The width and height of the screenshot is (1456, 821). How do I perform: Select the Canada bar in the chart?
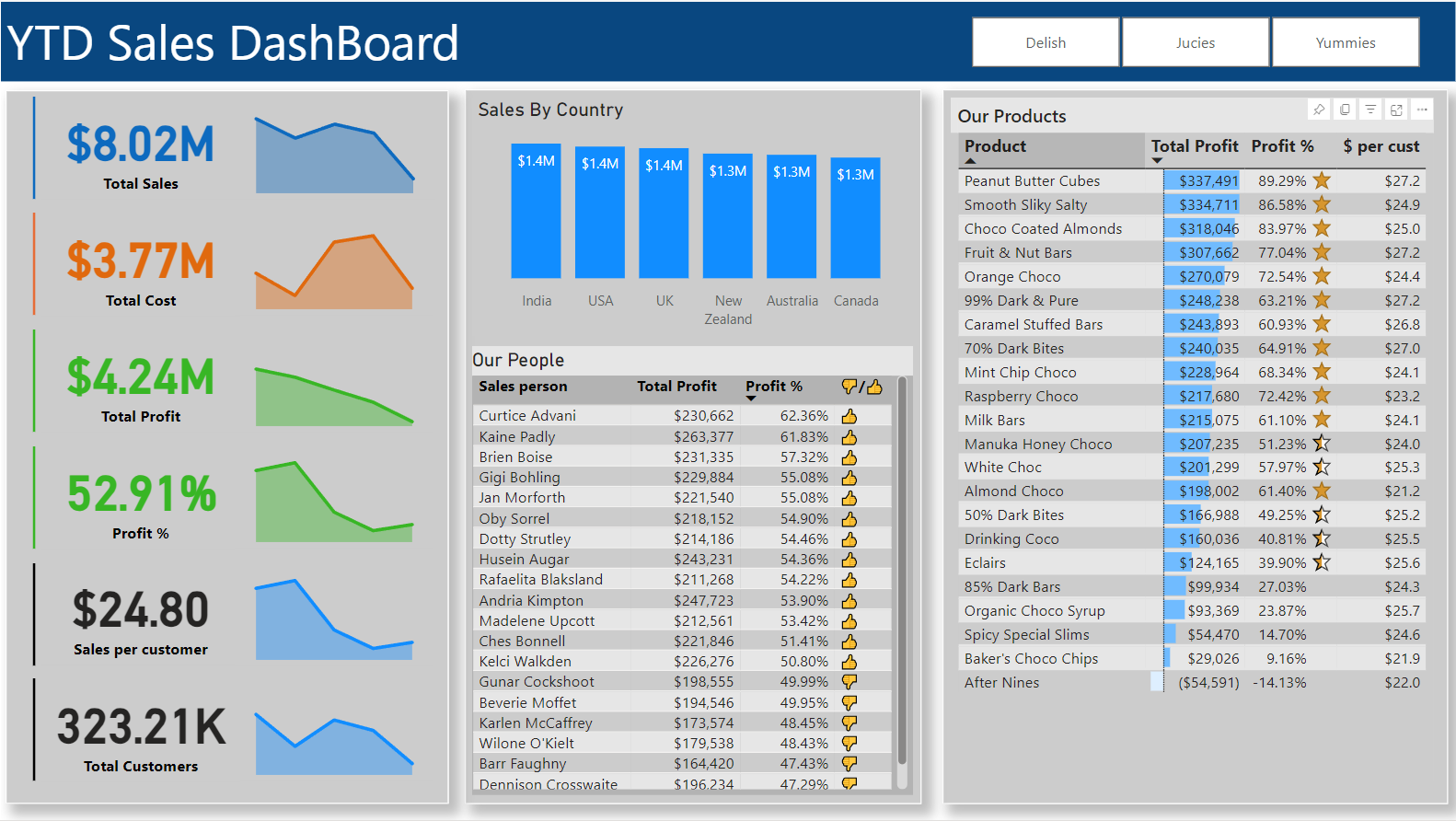pyautogui.click(x=855, y=218)
